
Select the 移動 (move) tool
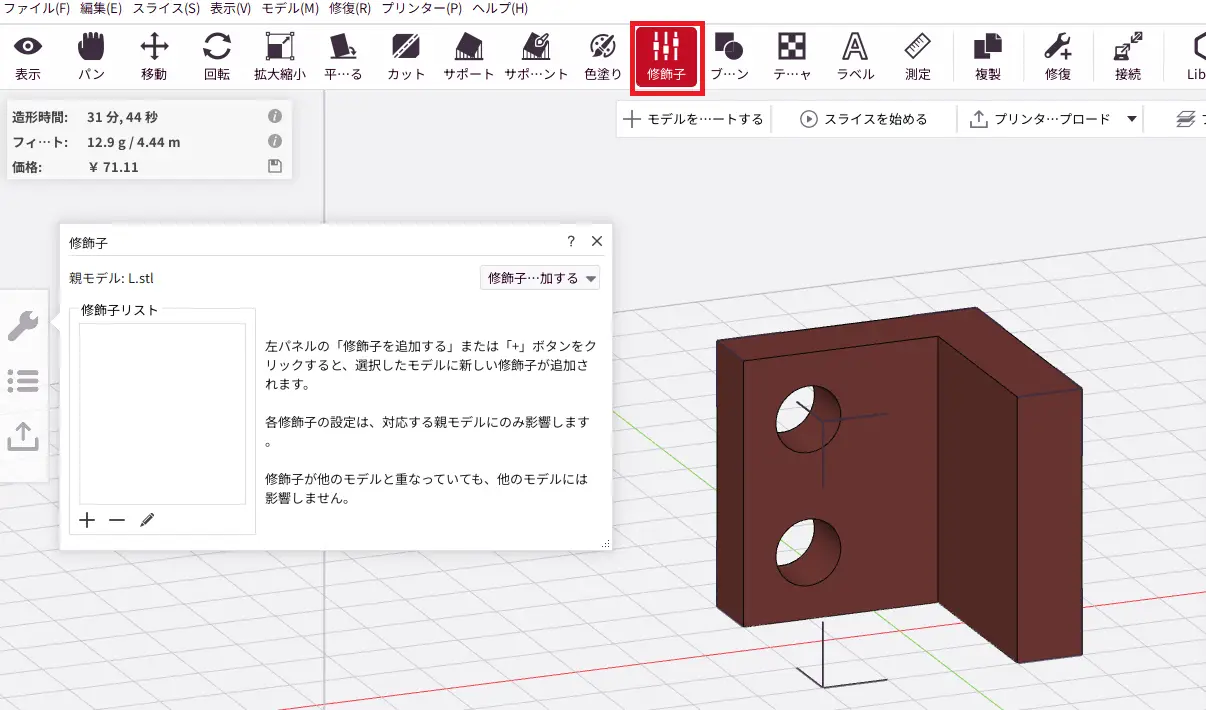point(154,55)
